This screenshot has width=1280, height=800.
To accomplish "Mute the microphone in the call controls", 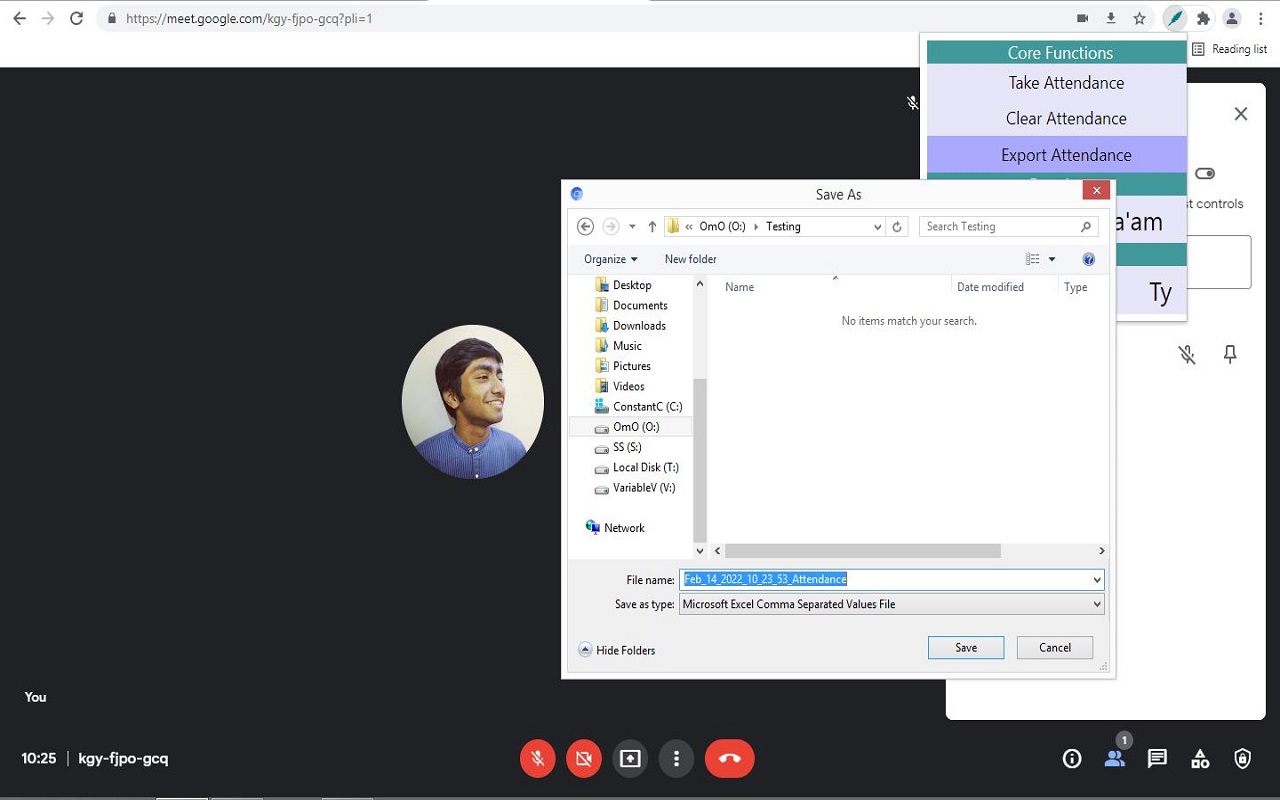I will tap(537, 758).
